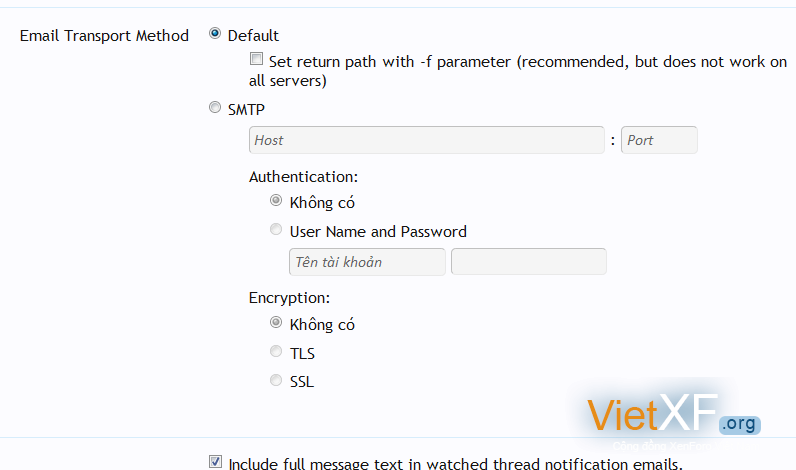Click the SMTP Host input field
This screenshot has height=470, width=796.
click(x=426, y=140)
